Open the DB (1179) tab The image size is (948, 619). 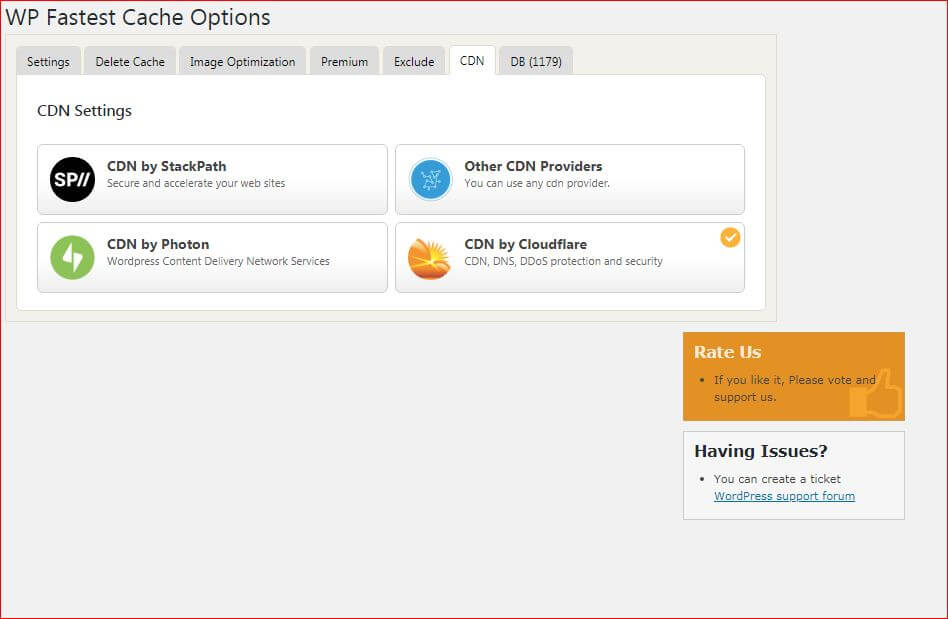(x=536, y=62)
